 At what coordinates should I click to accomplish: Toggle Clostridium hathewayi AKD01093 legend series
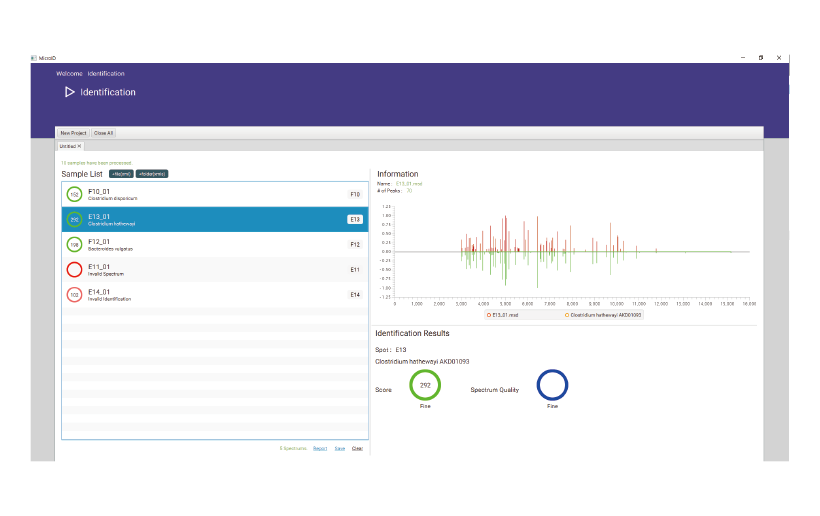(603, 315)
